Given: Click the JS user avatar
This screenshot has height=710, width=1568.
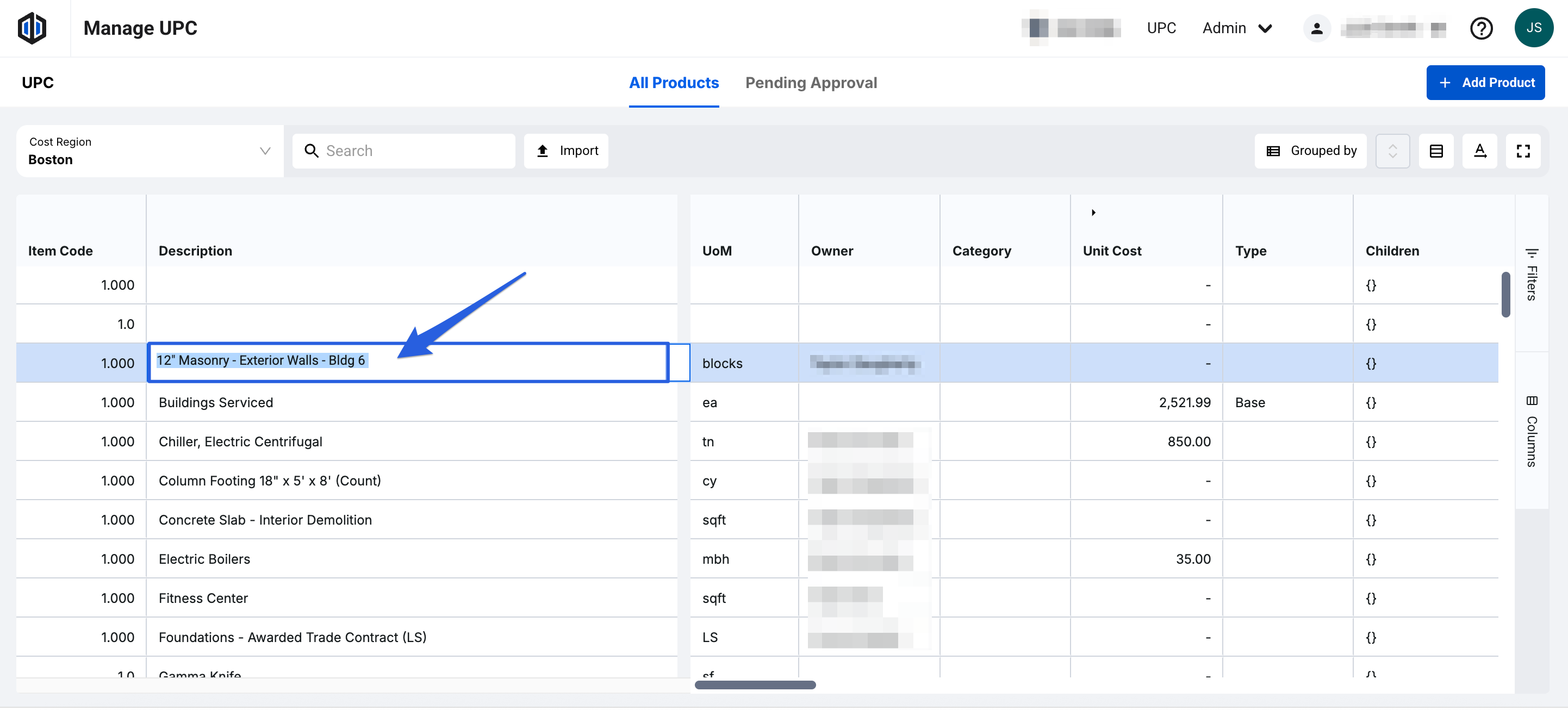Looking at the screenshot, I should click(x=1533, y=28).
